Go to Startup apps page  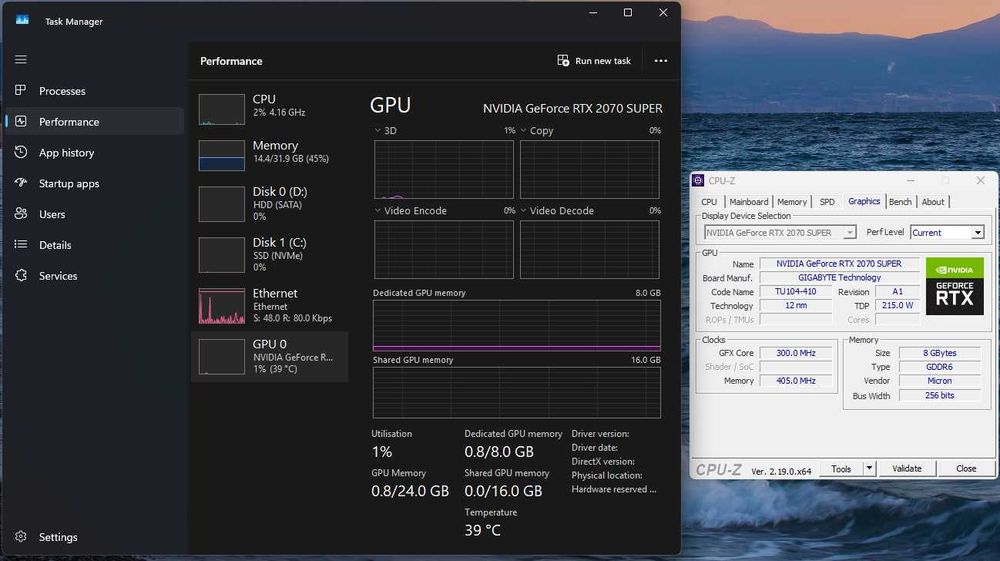tap(94, 183)
